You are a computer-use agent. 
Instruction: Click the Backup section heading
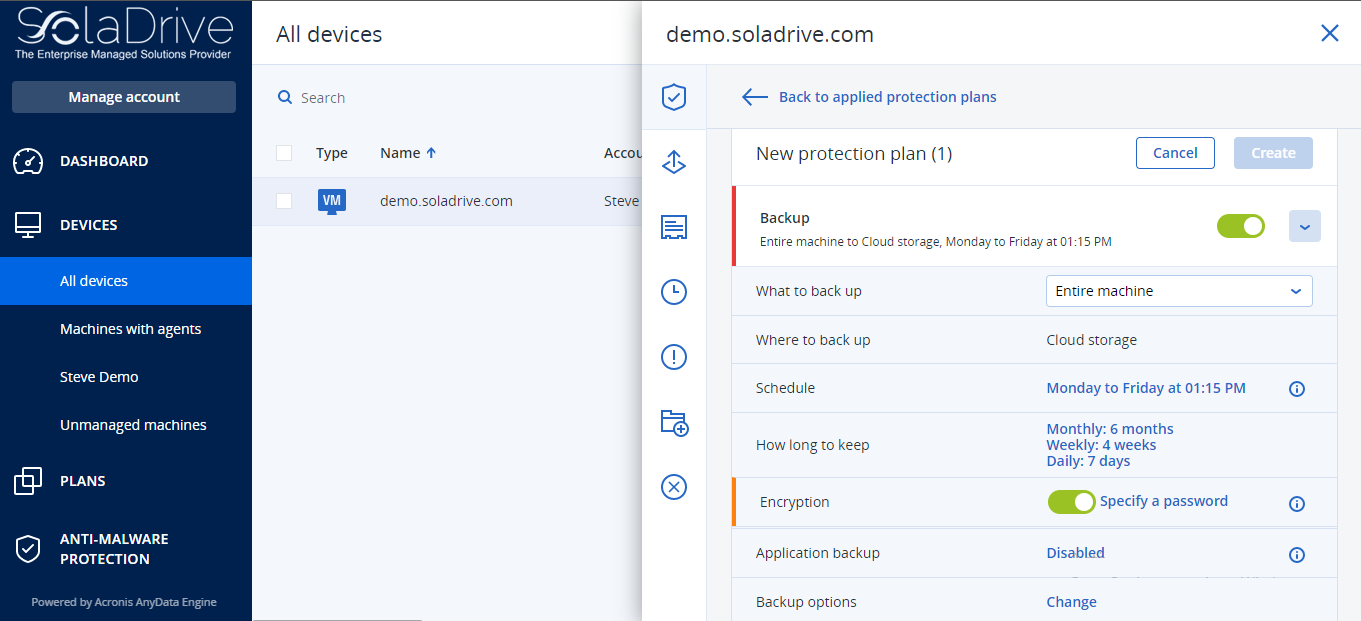785,218
